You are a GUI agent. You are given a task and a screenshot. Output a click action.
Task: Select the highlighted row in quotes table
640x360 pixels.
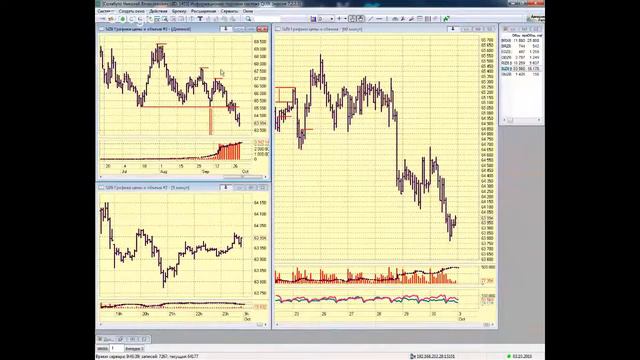pyautogui.click(x=521, y=69)
